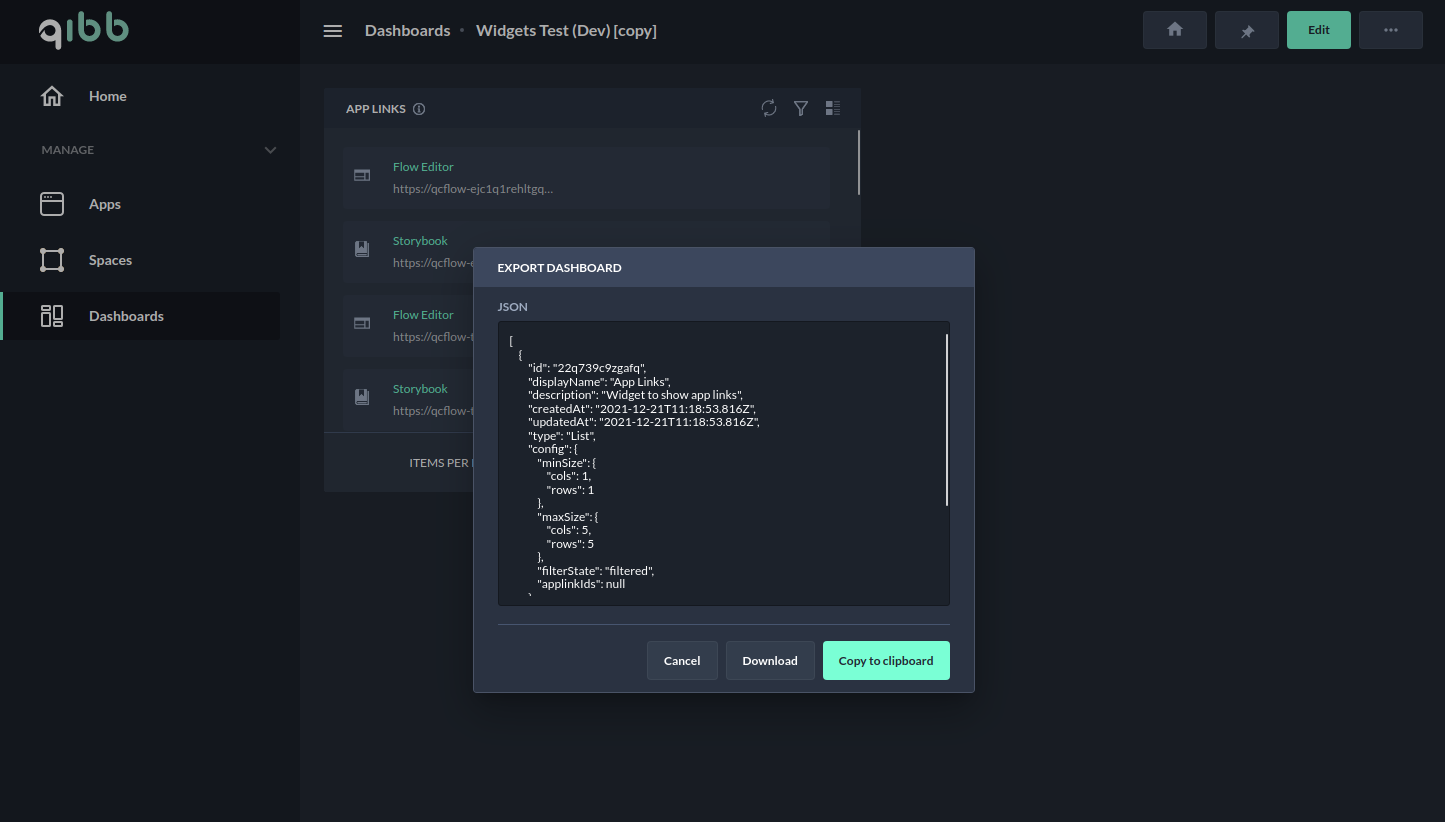Click Copy to clipboard button
Viewport: 1445px width, 822px height.
[885, 660]
